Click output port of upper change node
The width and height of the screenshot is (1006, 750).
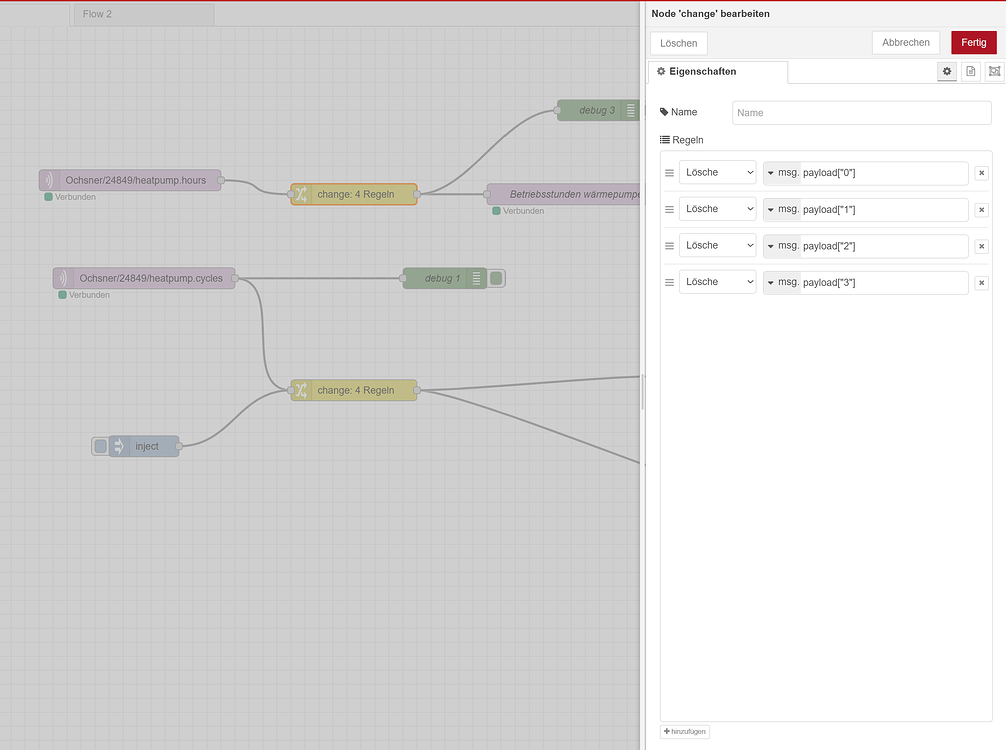tap(417, 194)
